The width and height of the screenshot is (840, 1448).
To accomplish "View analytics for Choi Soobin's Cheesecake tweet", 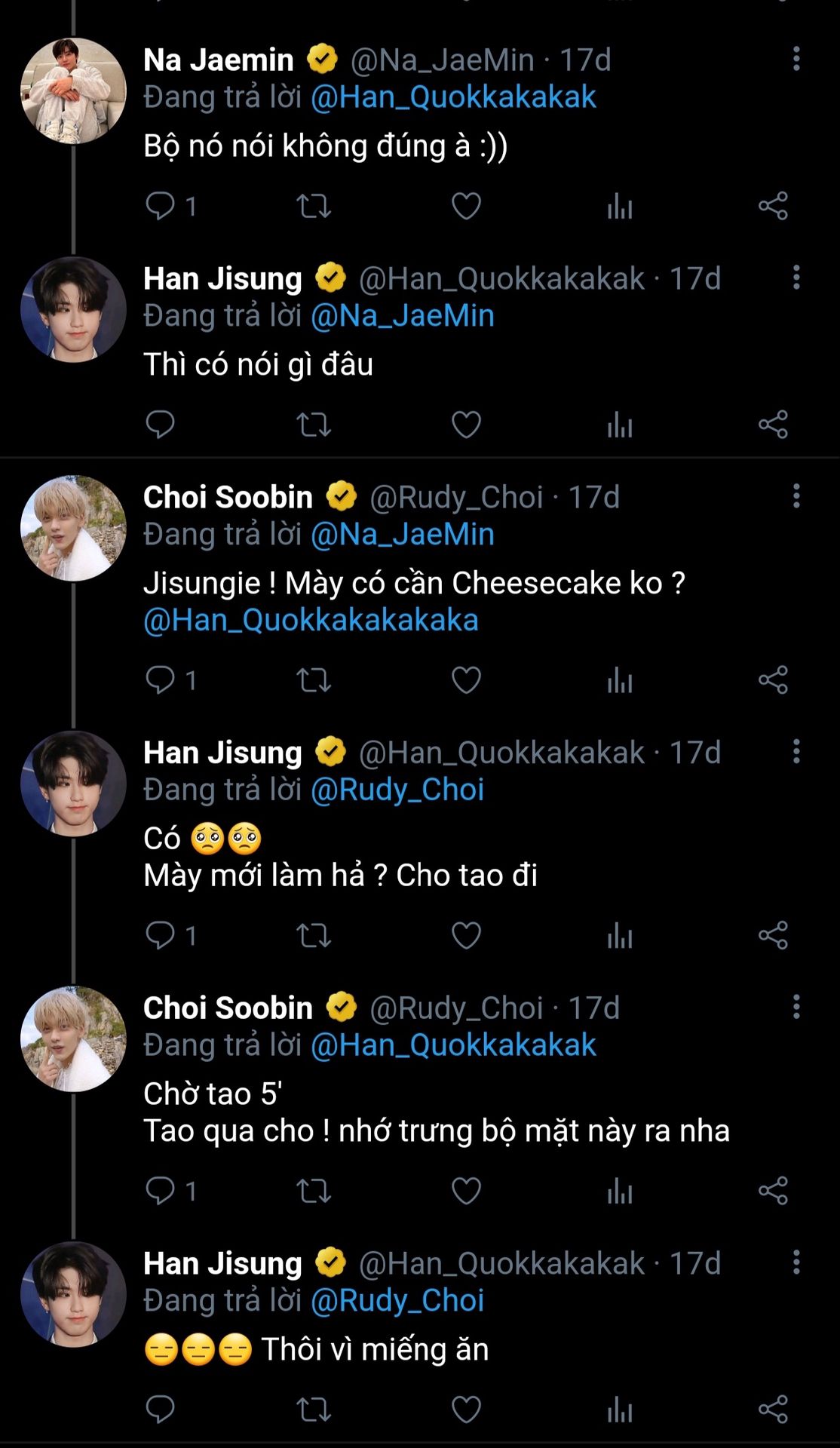I will coord(619,680).
